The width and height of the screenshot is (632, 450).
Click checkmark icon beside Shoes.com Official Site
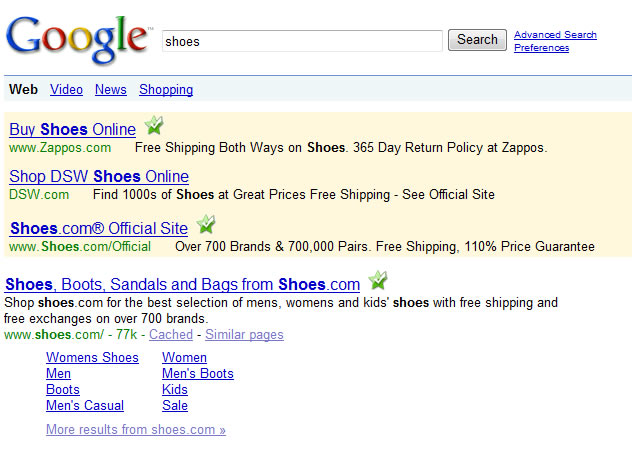pyautogui.click(x=206, y=224)
